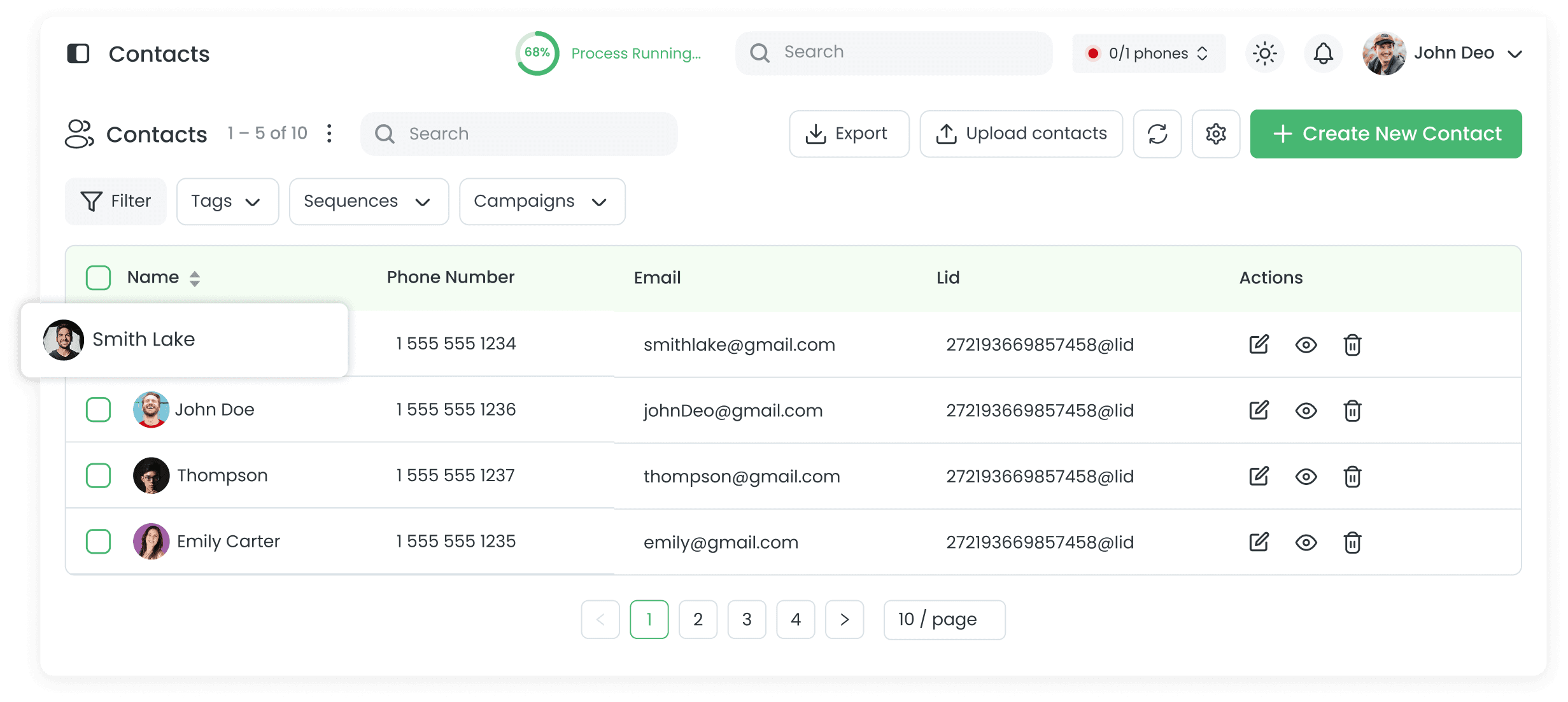
Task: Open the Campaigns dropdown
Action: (542, 201)
